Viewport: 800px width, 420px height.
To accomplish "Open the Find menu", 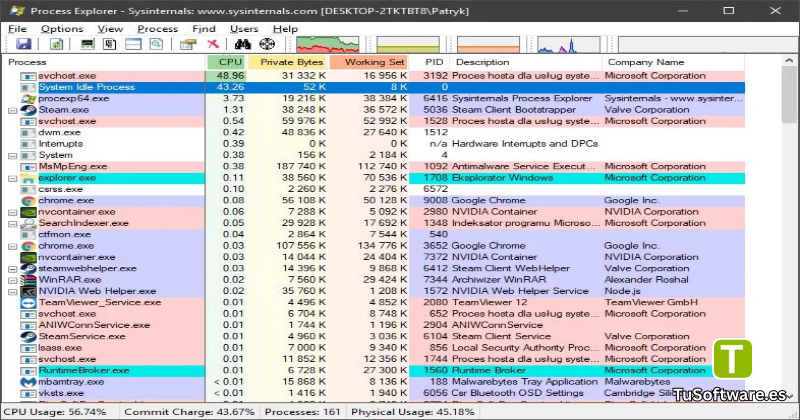I will pyautogui.click(x=204, y=29).
